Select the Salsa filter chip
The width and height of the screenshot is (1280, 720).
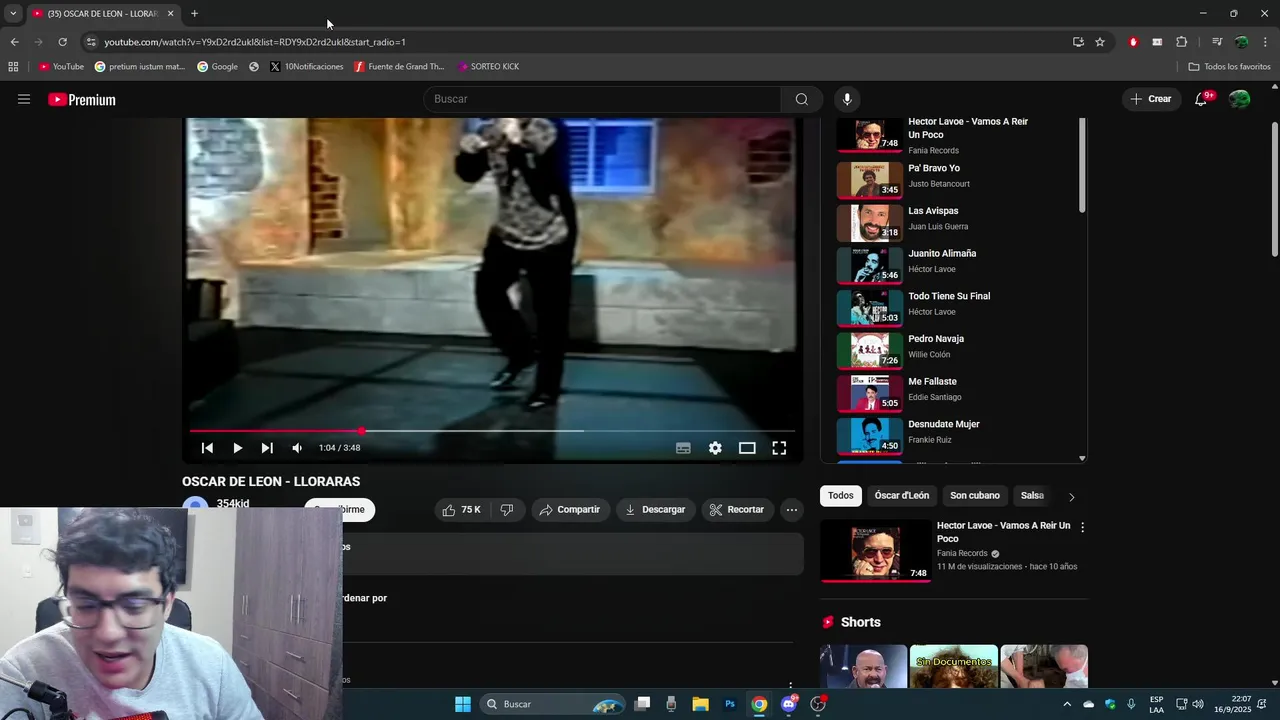[x=1032, y=496]
